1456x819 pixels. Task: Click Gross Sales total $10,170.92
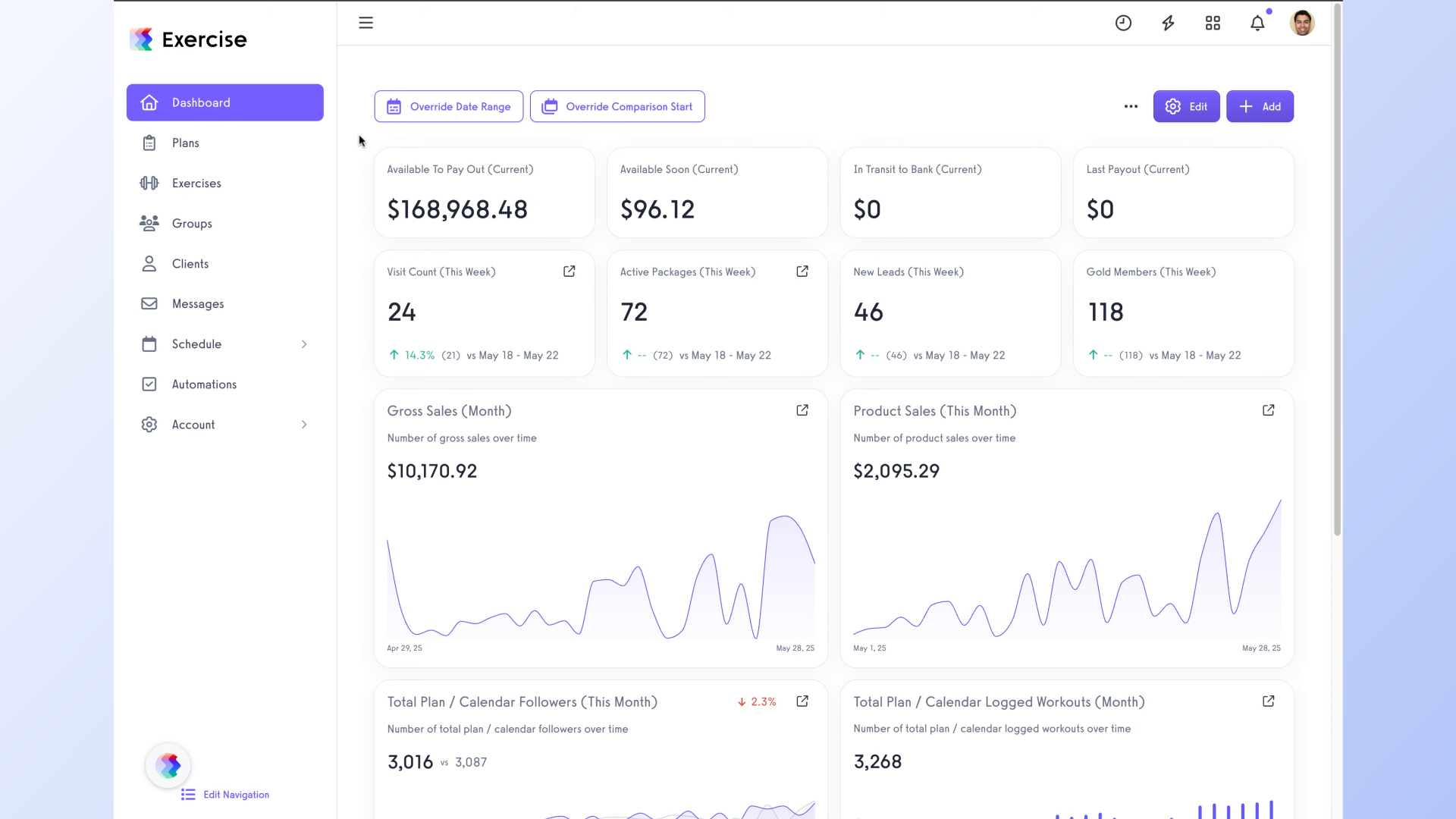[x=432, y=471]
